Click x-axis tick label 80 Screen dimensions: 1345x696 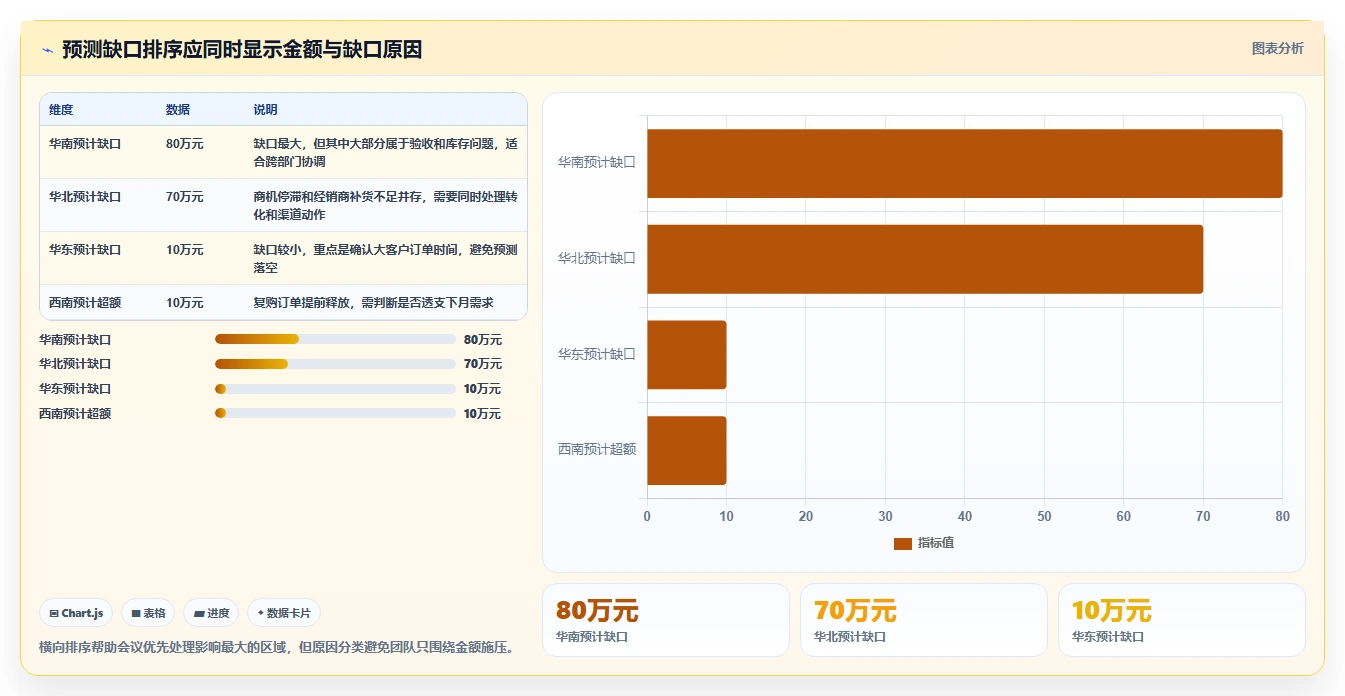(1283, 517)
